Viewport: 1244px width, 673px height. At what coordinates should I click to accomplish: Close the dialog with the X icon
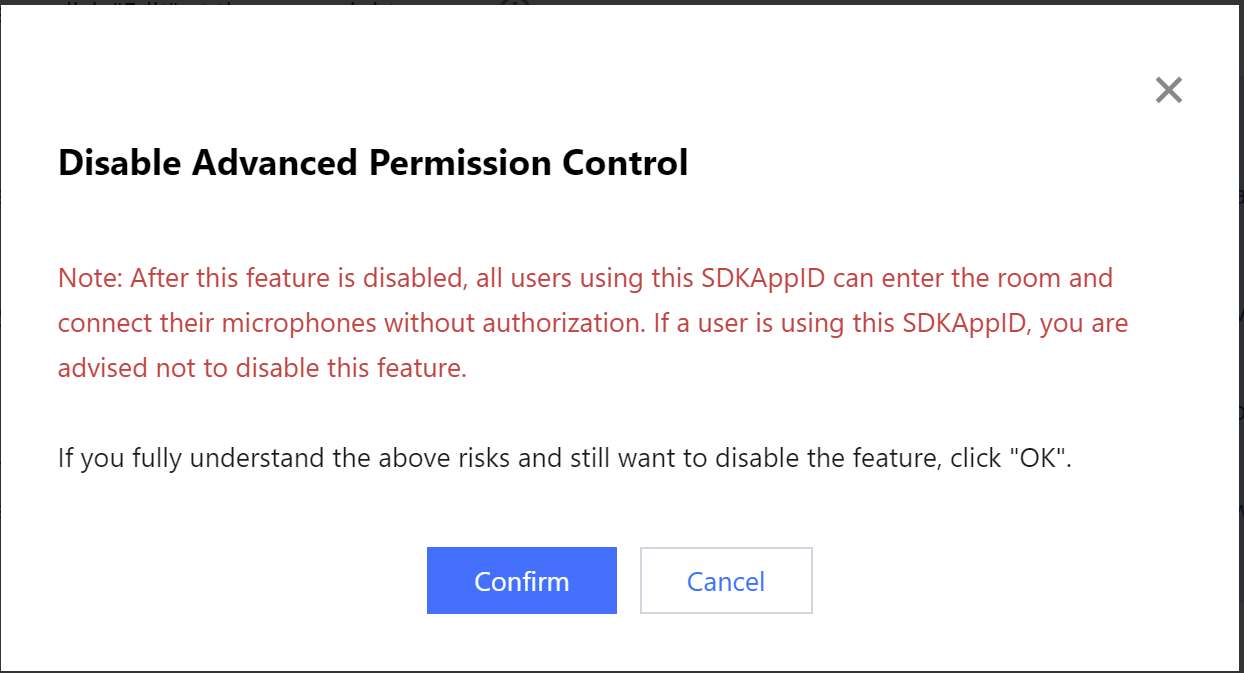(x=1168, y=91)
